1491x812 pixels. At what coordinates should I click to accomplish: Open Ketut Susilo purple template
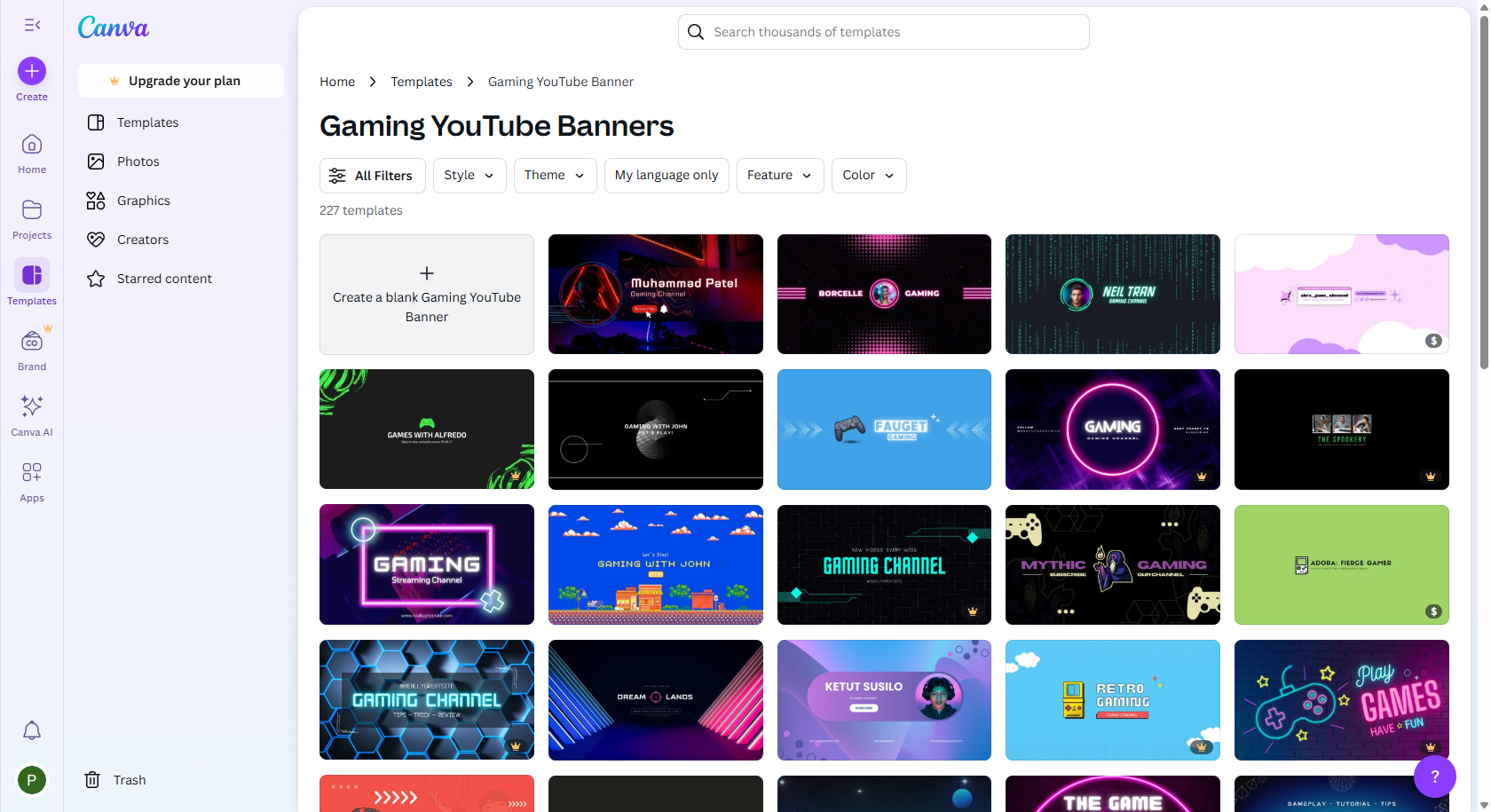[x=884, y=700]
